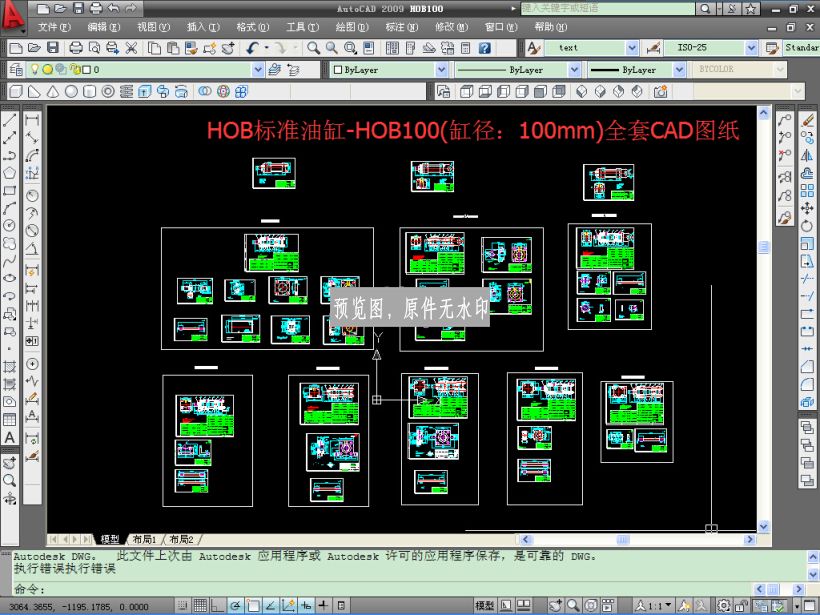Select the Linear dimension tool

click(32, 120)
